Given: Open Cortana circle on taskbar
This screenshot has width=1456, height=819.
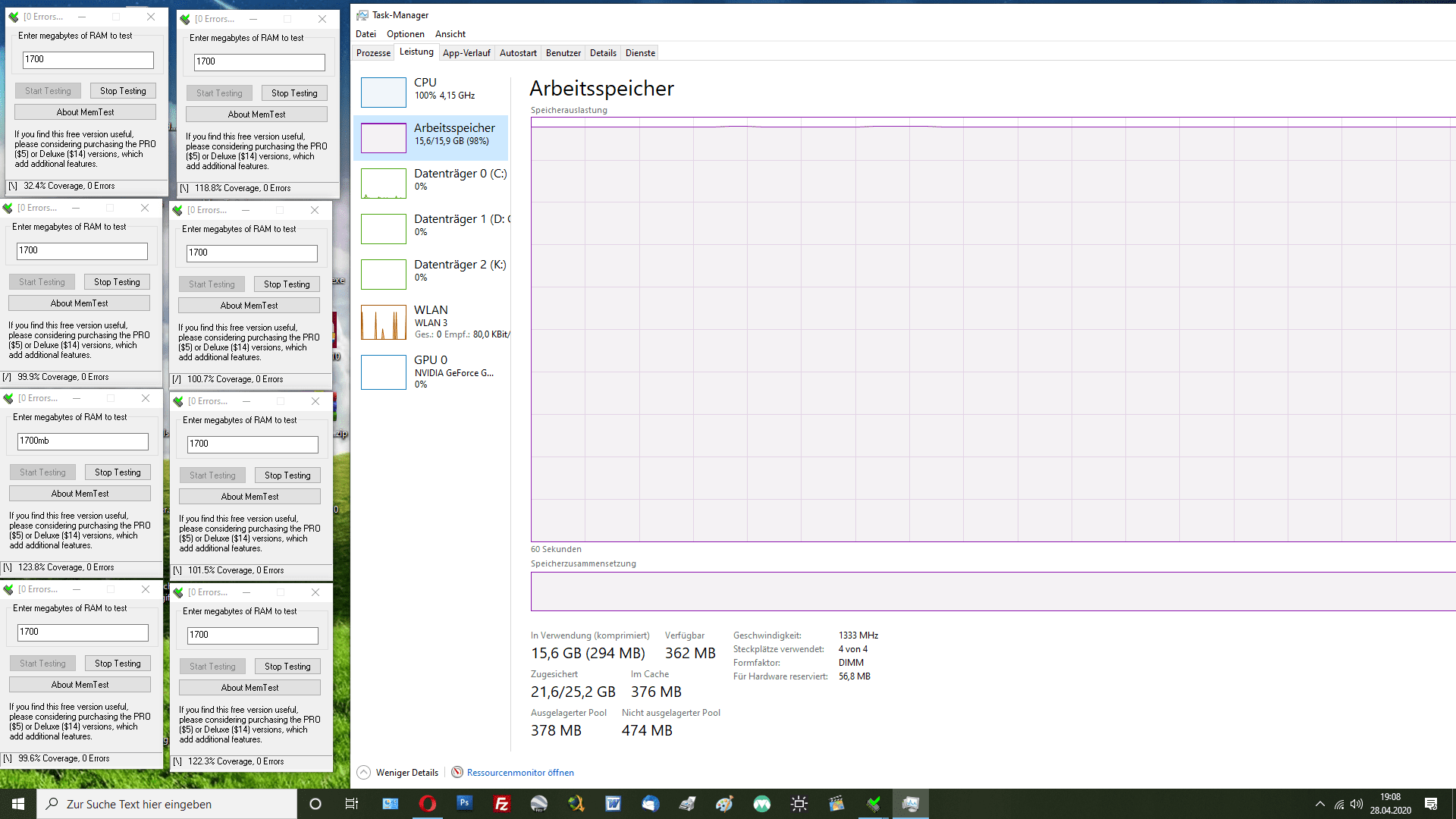Looking at the screenshot, I should [x=315, y=804].
